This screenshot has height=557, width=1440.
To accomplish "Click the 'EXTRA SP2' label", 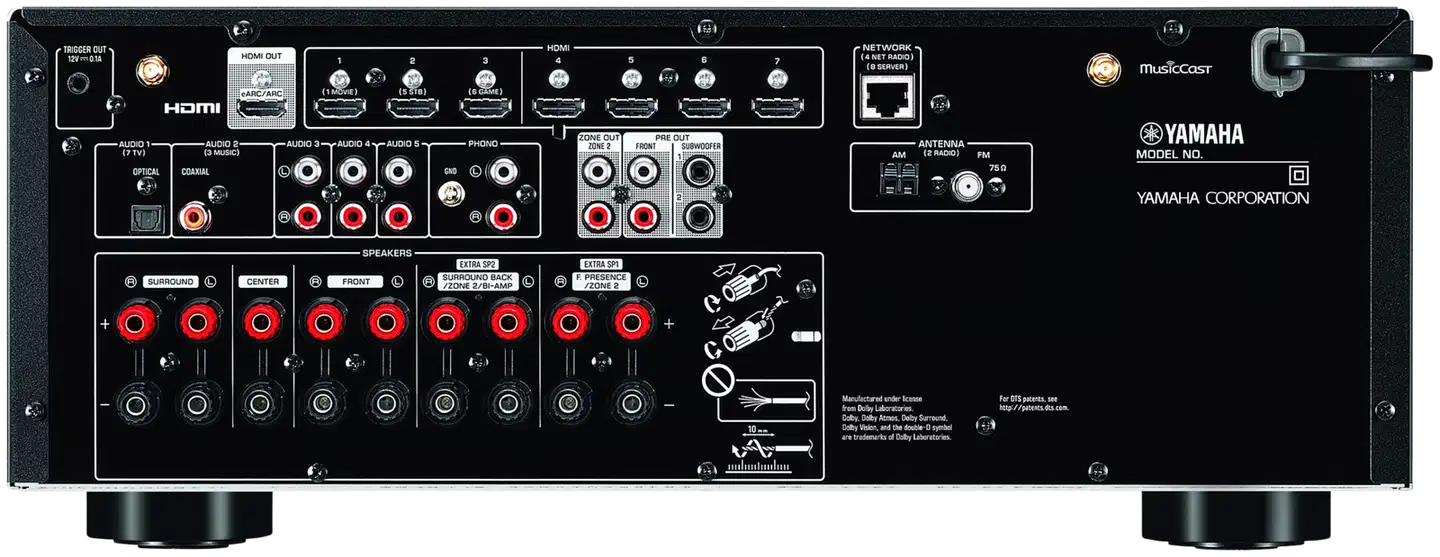I will tap(477, 264).
